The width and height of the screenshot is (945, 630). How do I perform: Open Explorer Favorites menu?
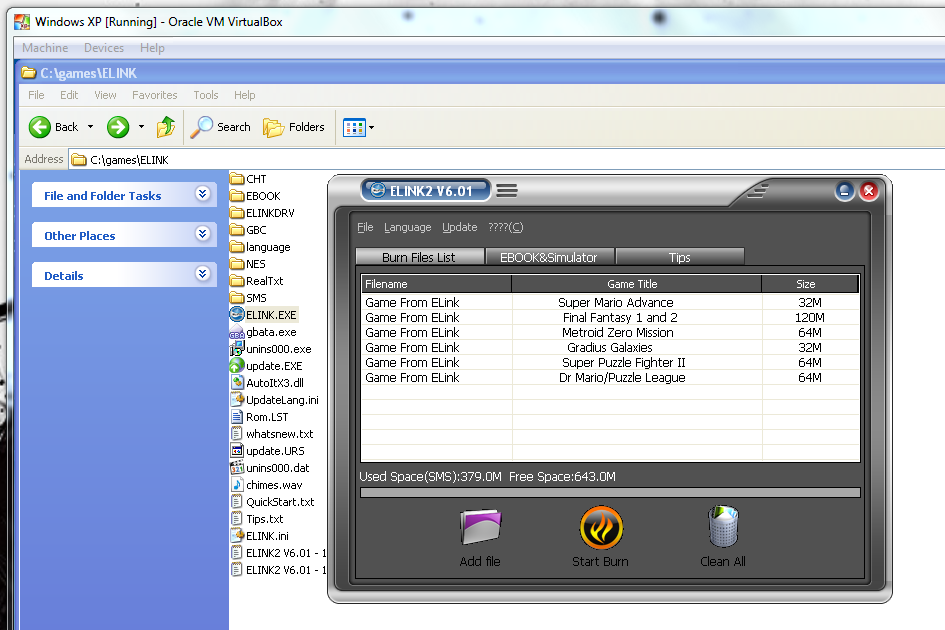coord(154,95)
